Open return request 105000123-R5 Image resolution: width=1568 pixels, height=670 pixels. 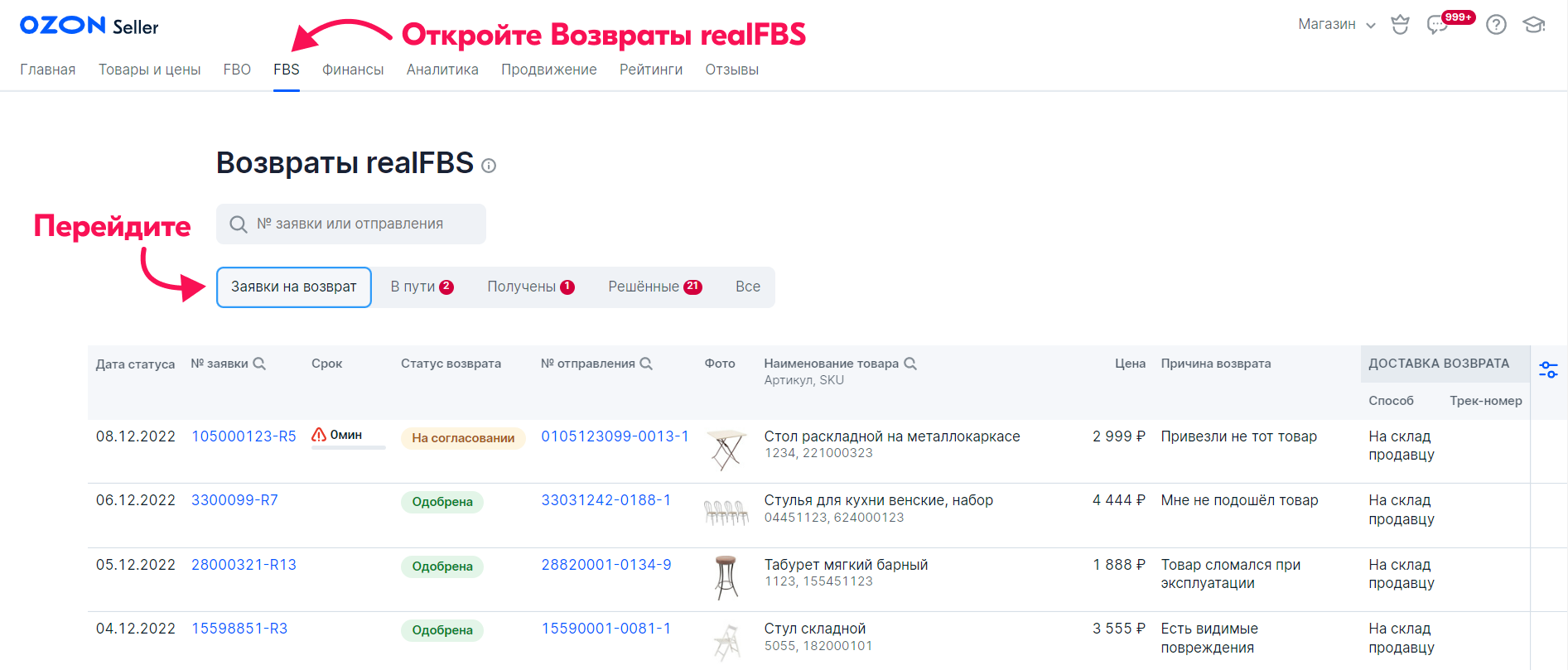(x=244, y=436)
